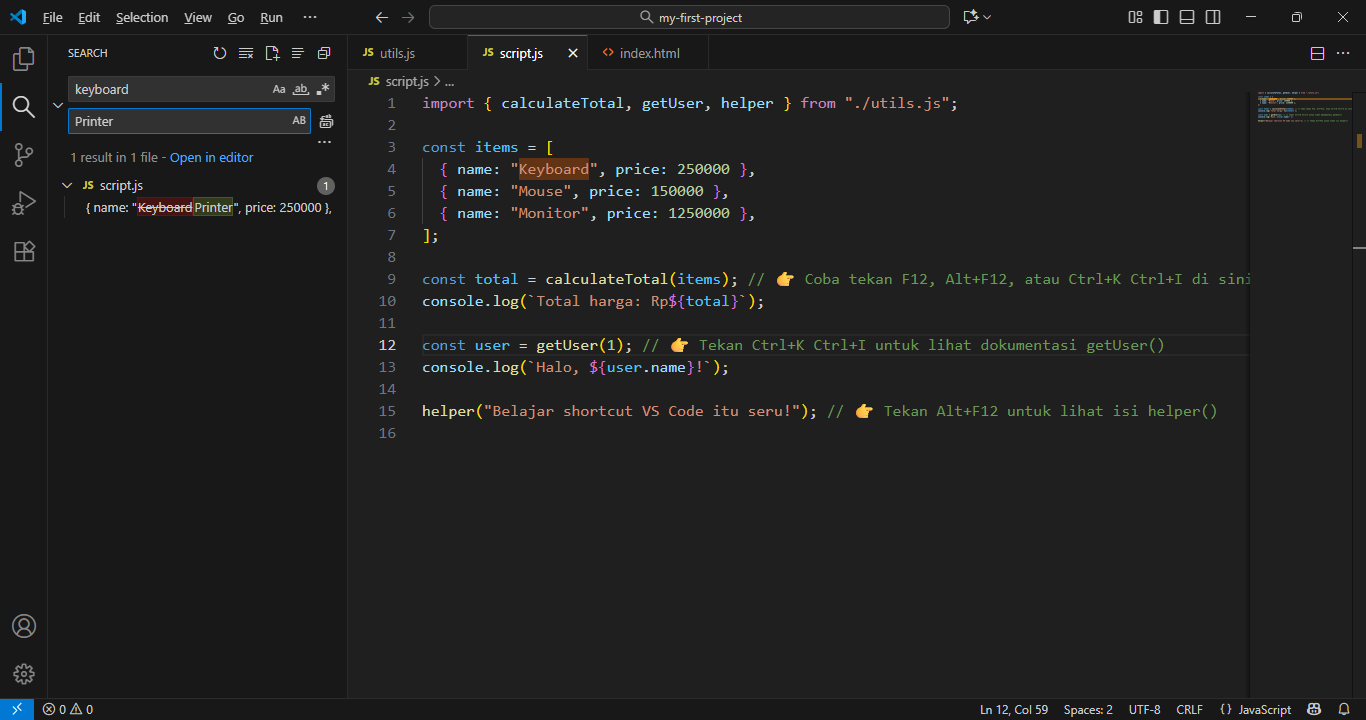Refresh the search results

point(219,53)
